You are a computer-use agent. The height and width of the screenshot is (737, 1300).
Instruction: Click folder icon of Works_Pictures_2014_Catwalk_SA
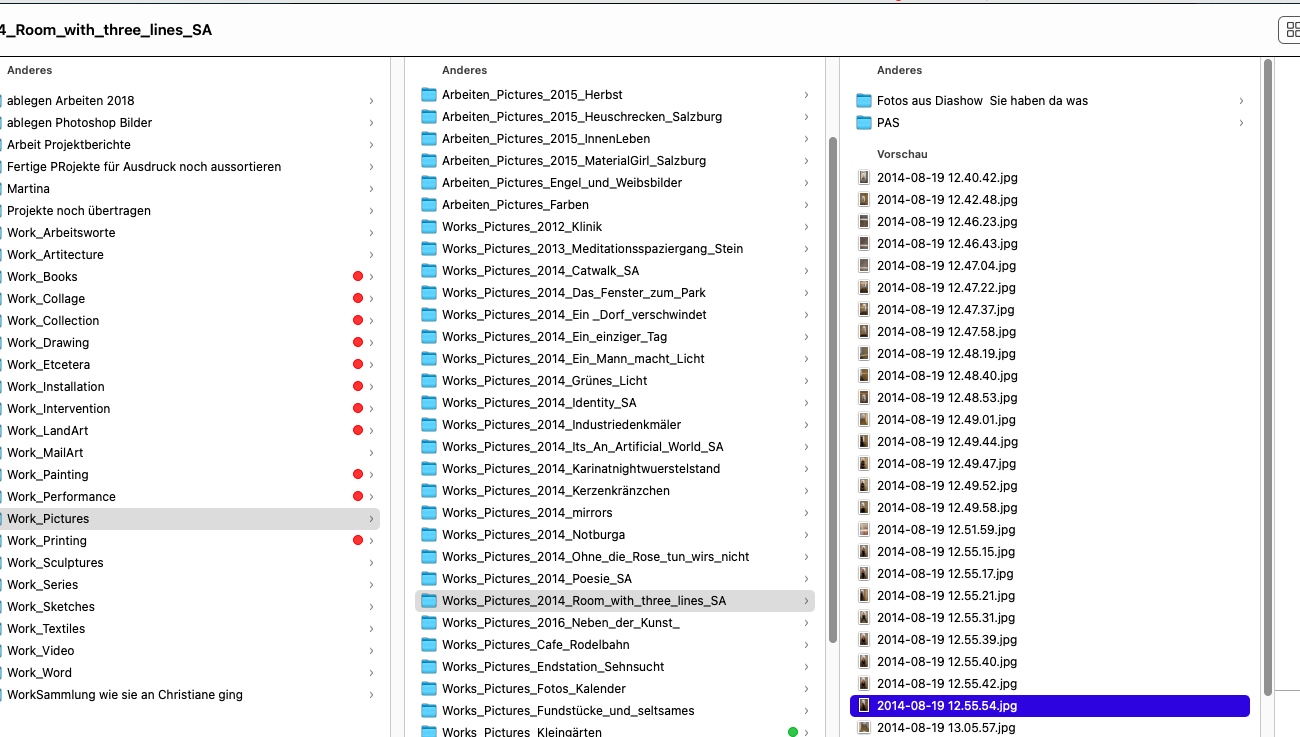pyautogui.click(x=429, y=270)
